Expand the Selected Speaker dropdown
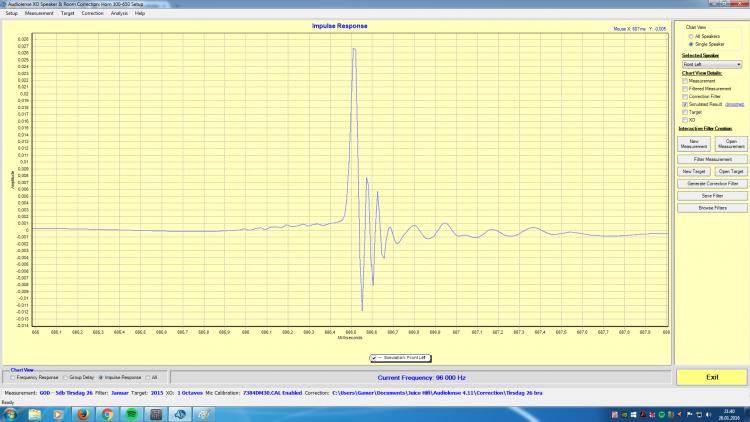 pyautogui.click(x=712, y=64)
